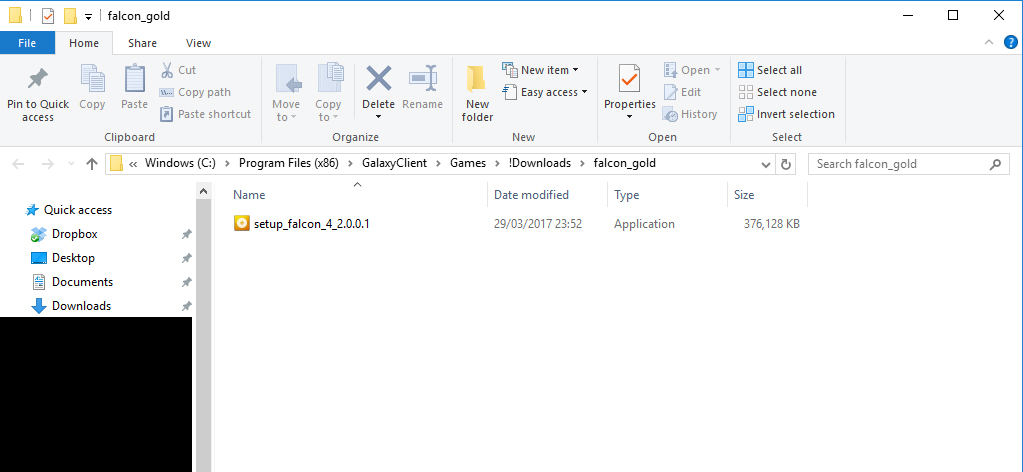Select setup_falcon_4_2.0.0.1 file

click(x=312, y=224)
